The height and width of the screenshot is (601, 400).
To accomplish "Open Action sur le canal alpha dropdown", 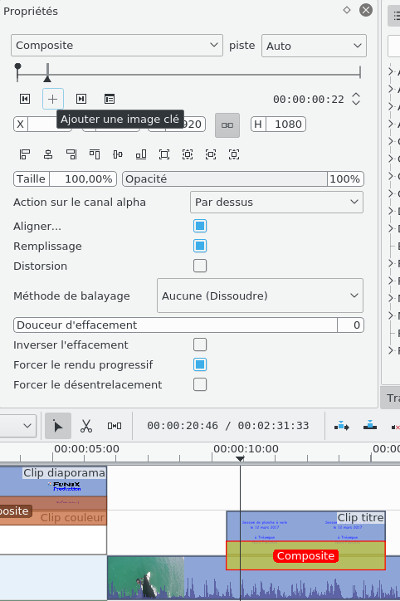I will pos(277,202).
